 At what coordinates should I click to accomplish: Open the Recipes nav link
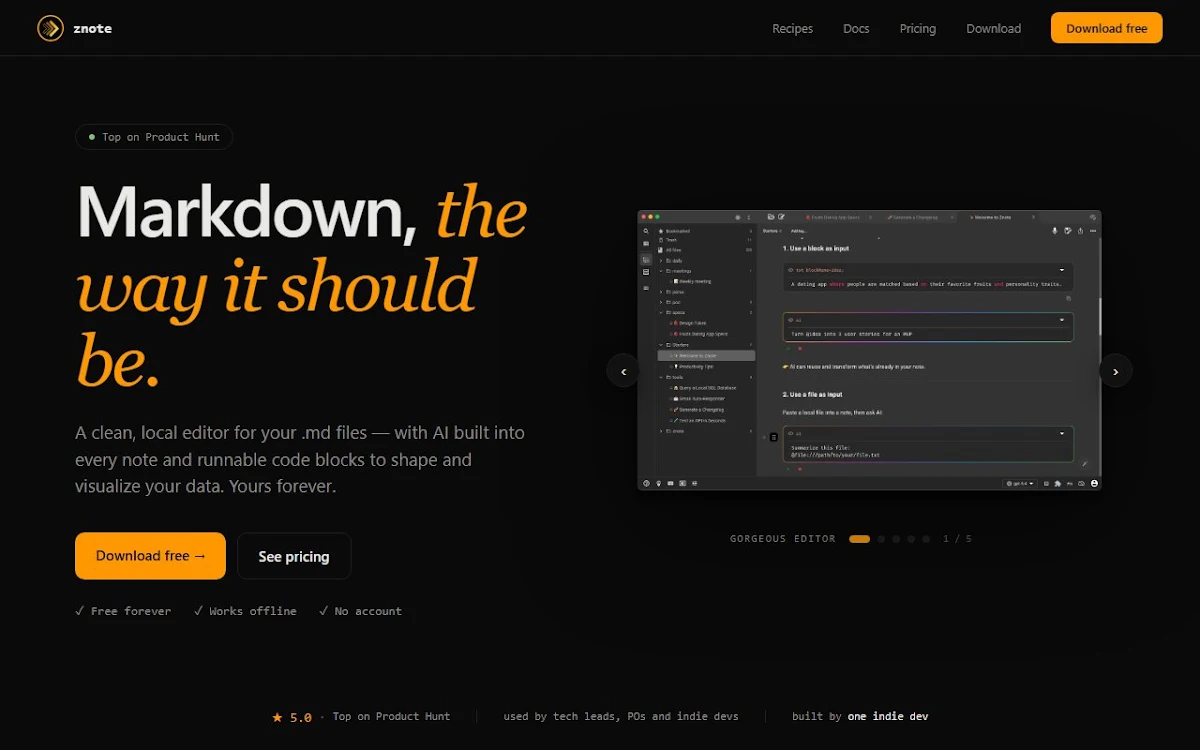[x=792, y=29]
